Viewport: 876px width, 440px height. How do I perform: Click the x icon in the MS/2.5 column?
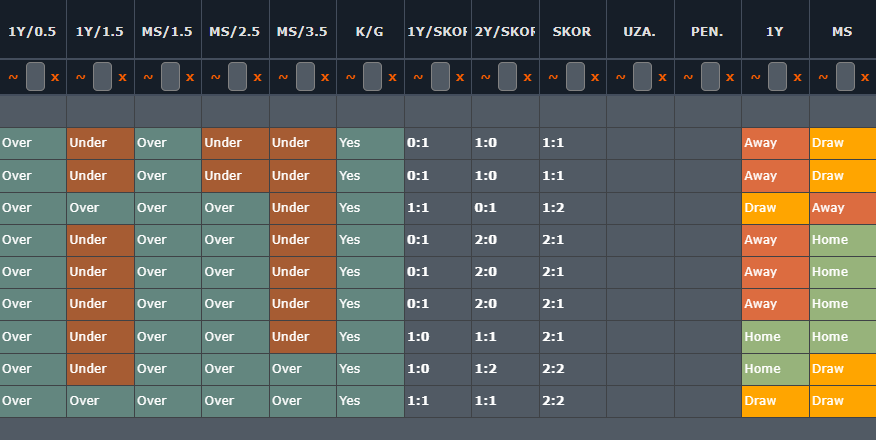pos(258,77)
